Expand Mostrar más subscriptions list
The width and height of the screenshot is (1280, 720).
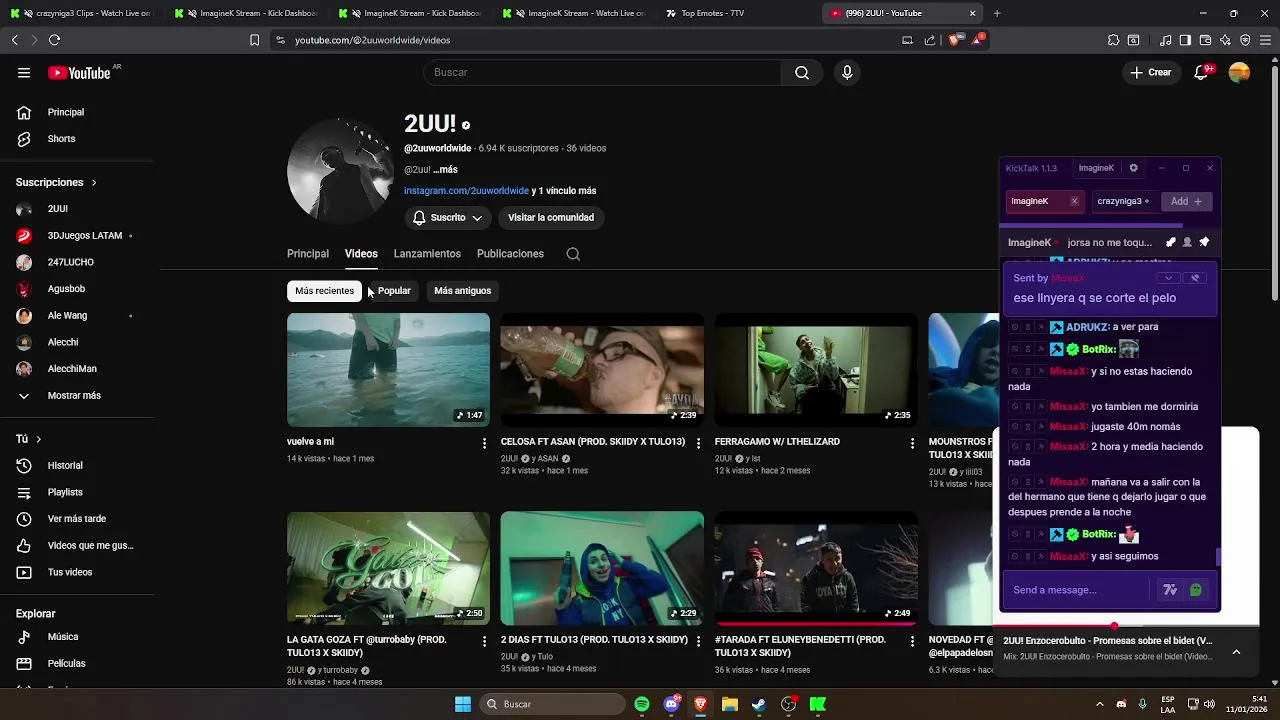[74, 396]
